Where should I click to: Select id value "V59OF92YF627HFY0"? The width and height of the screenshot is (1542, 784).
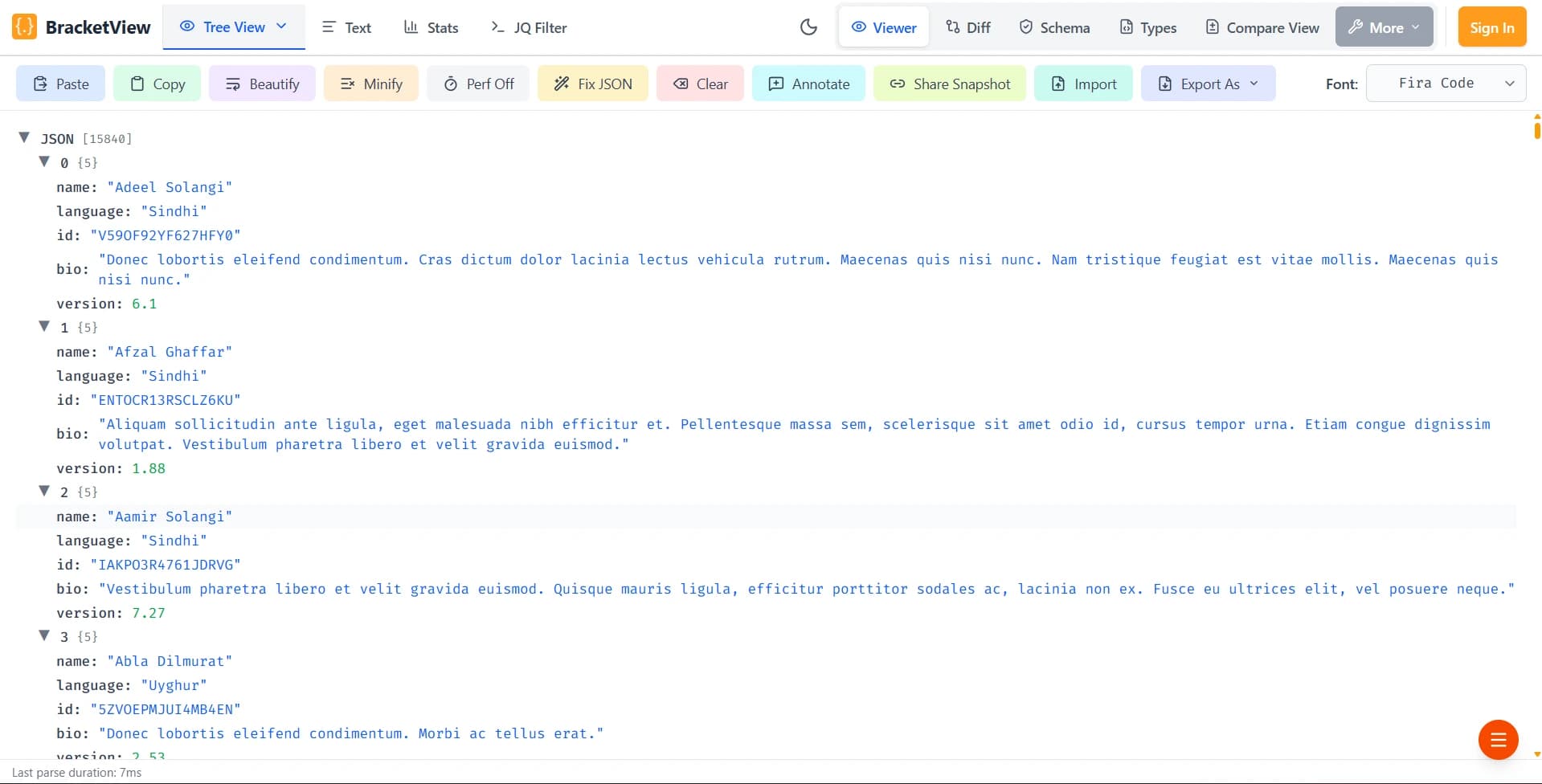(x=166, y=235)
